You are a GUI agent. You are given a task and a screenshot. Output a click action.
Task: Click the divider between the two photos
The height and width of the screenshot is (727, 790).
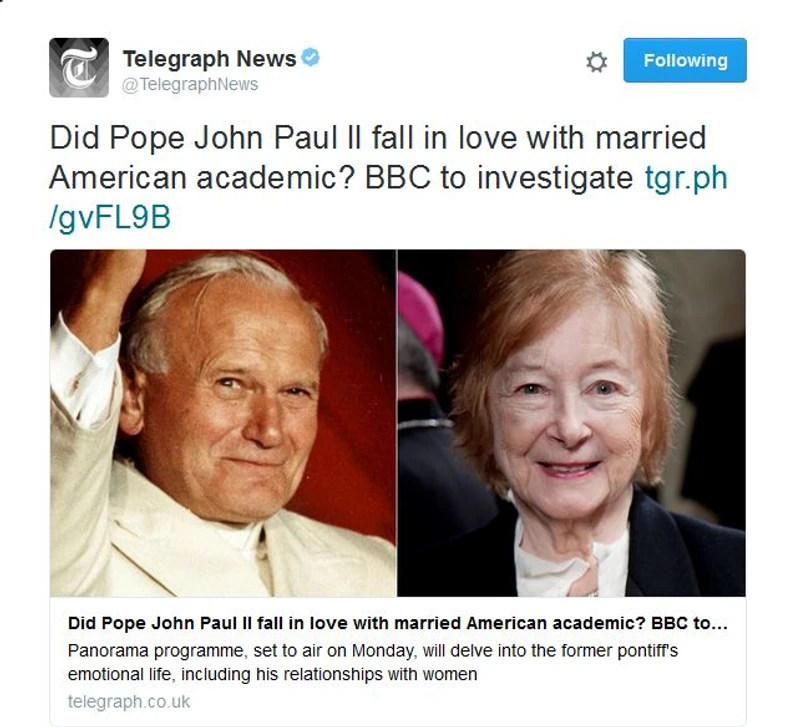point(397,423)
